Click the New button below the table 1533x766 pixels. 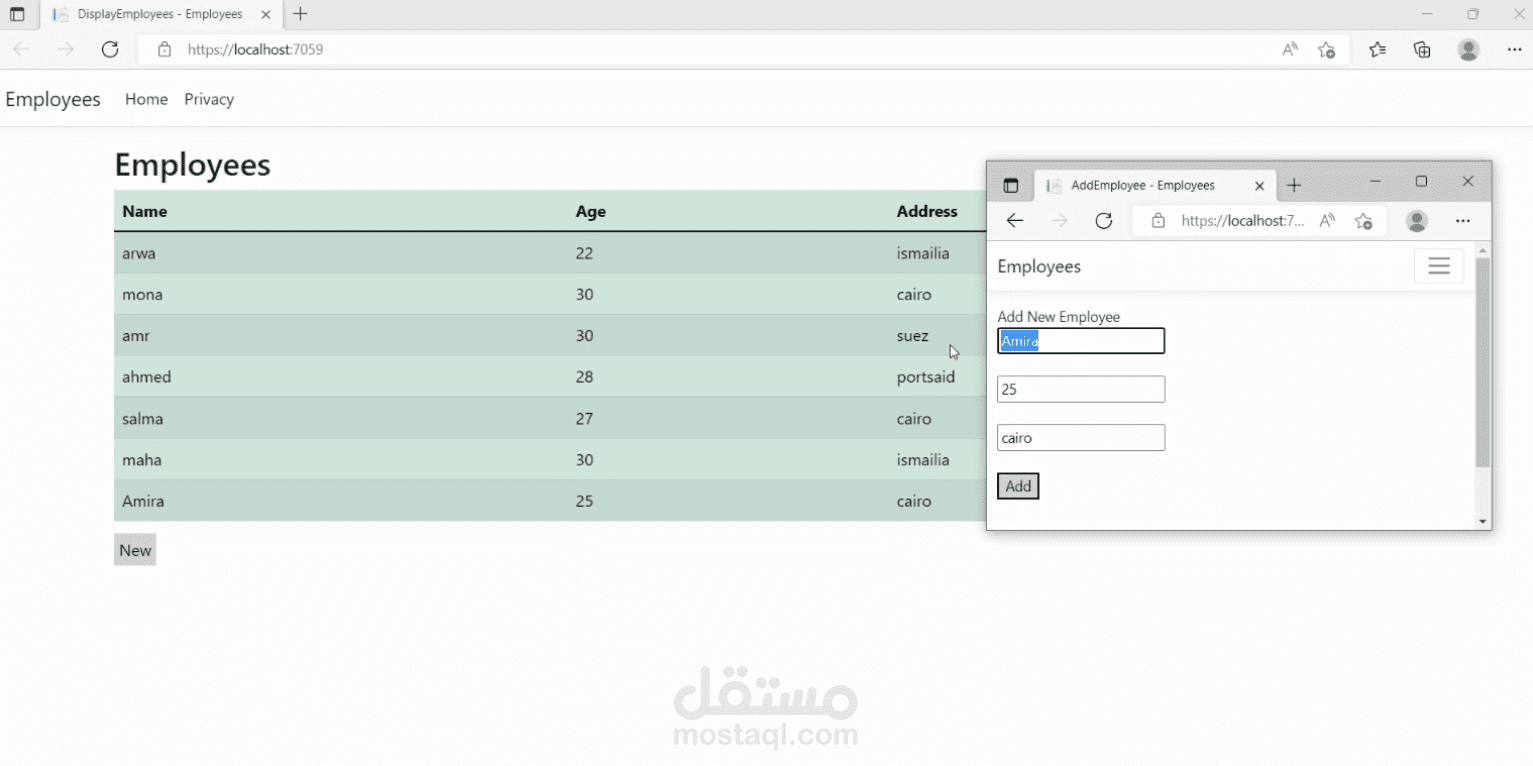coord(135,550)
